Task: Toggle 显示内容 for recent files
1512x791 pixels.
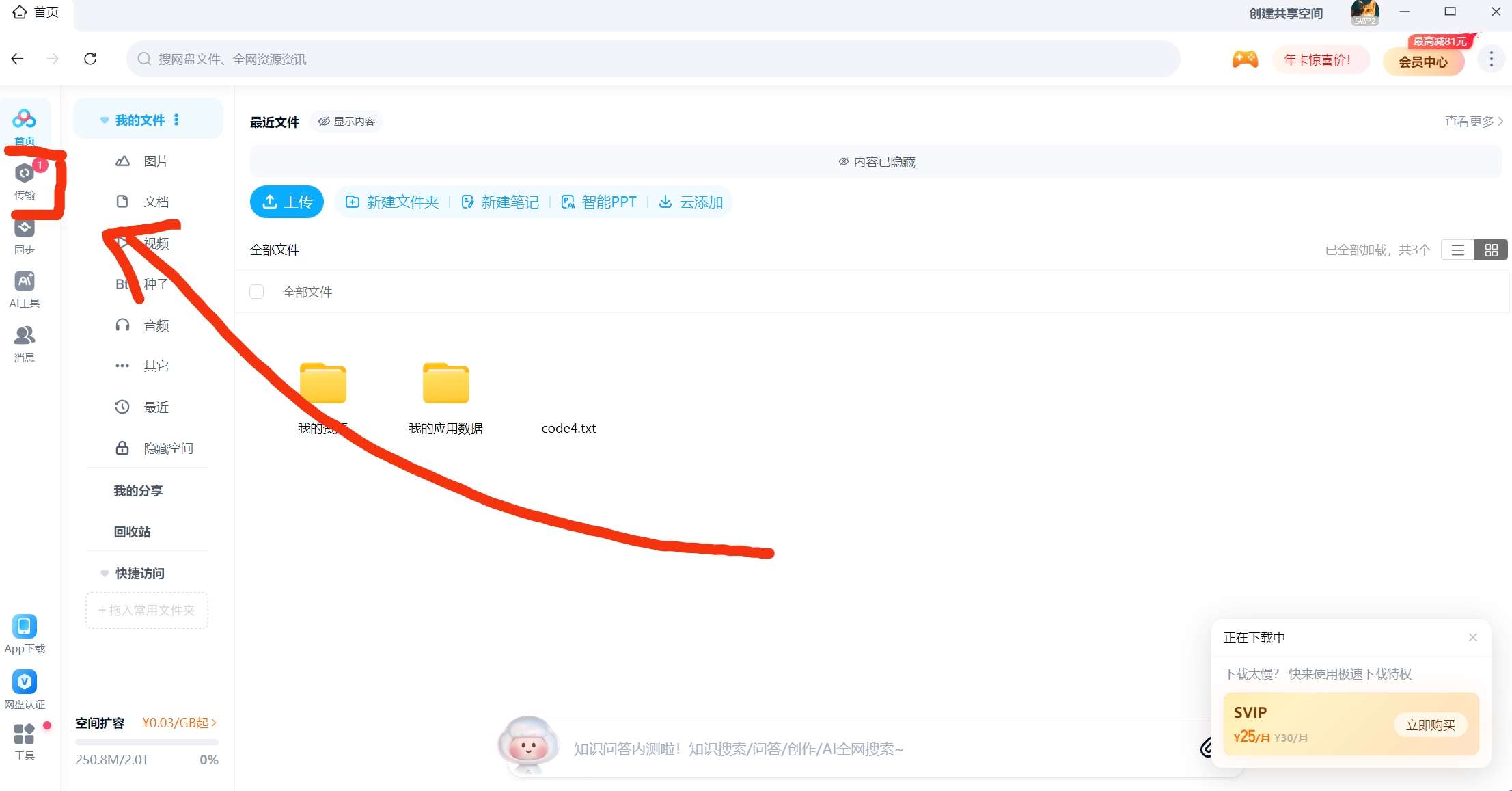Action: pos(346,121)
